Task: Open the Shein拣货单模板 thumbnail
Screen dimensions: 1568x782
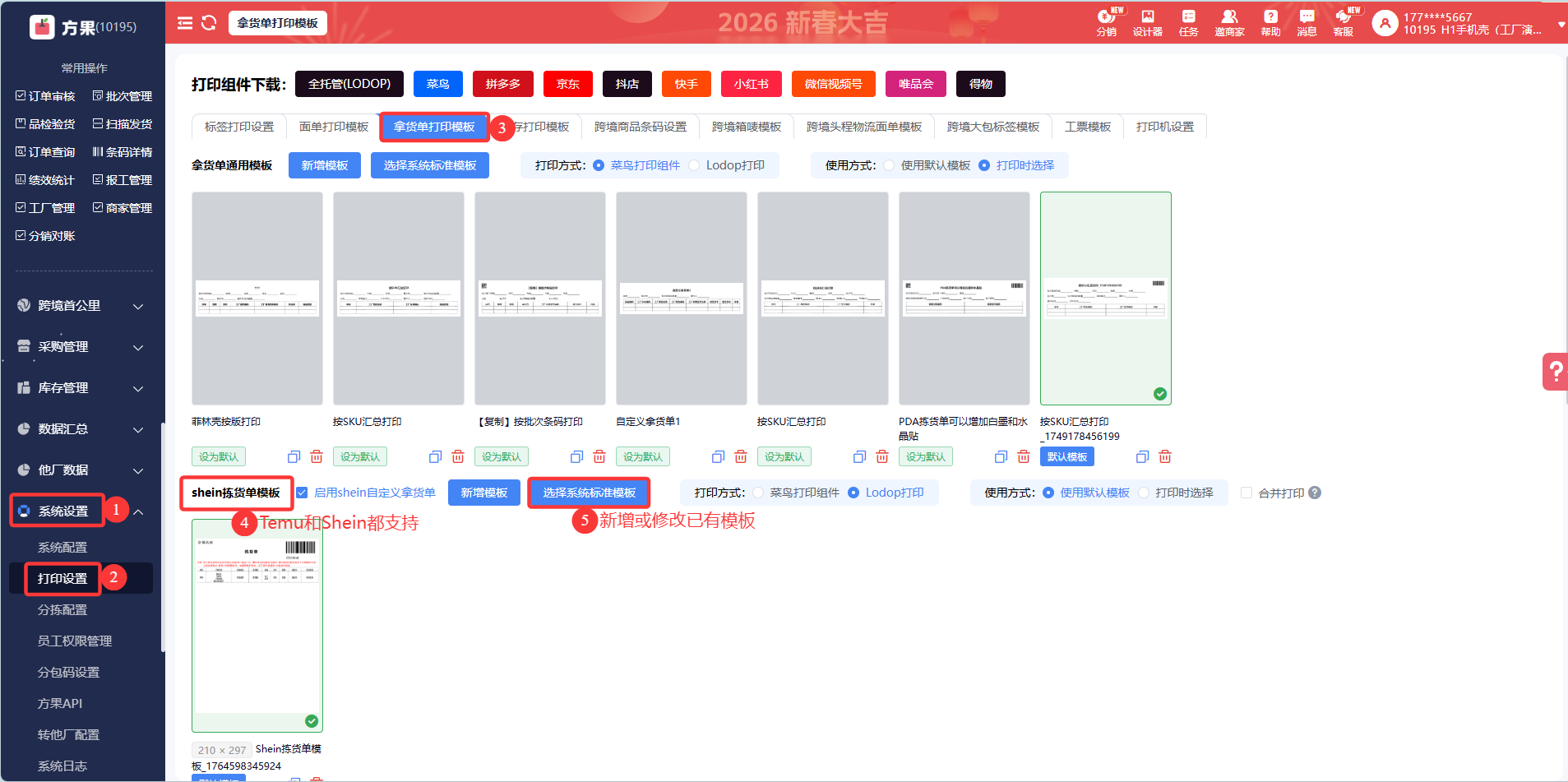Action: pyautogui.click(x=257, y=626)
